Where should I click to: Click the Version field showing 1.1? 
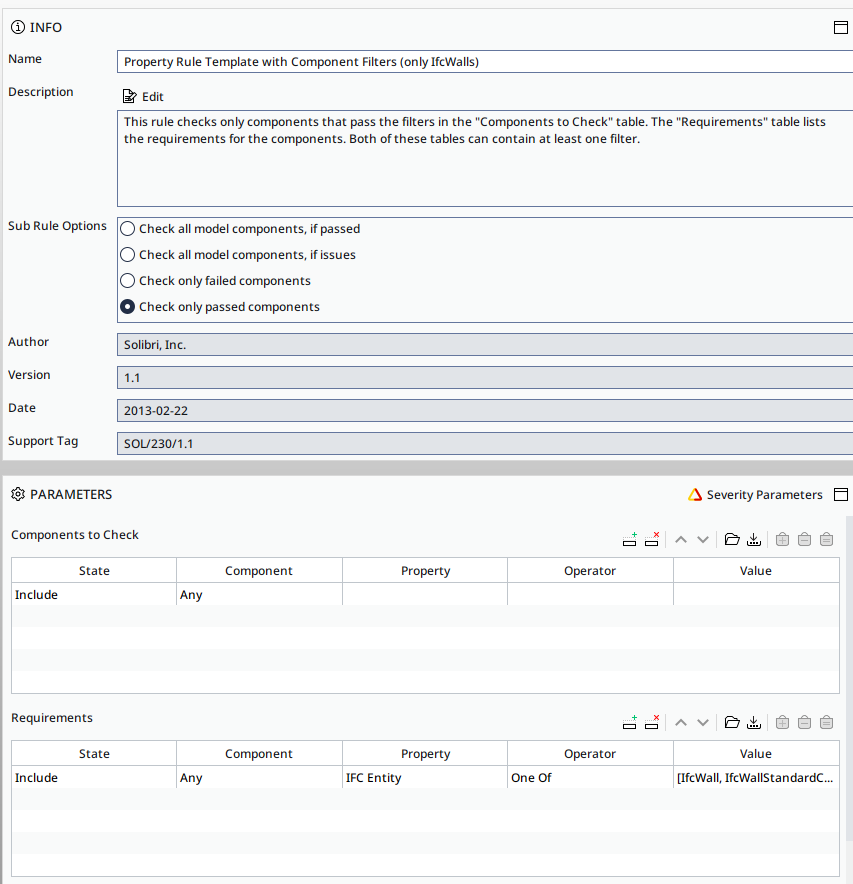pyautogui.click(x=485, y=378)
